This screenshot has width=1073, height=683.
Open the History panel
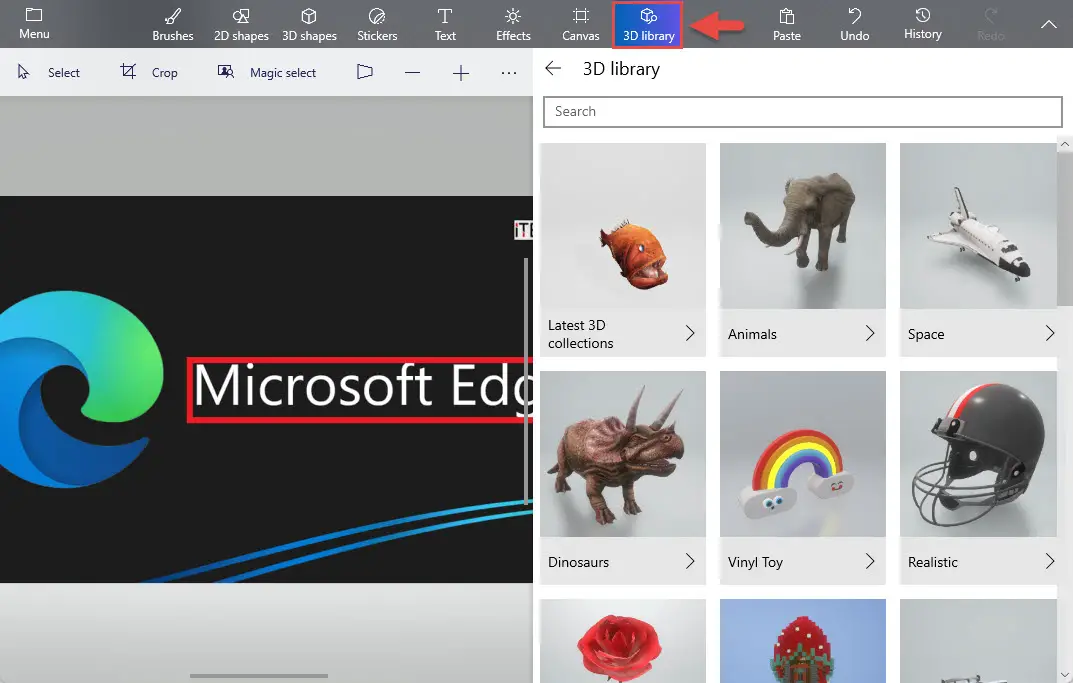pyautogui.click(x=922, y=24)
